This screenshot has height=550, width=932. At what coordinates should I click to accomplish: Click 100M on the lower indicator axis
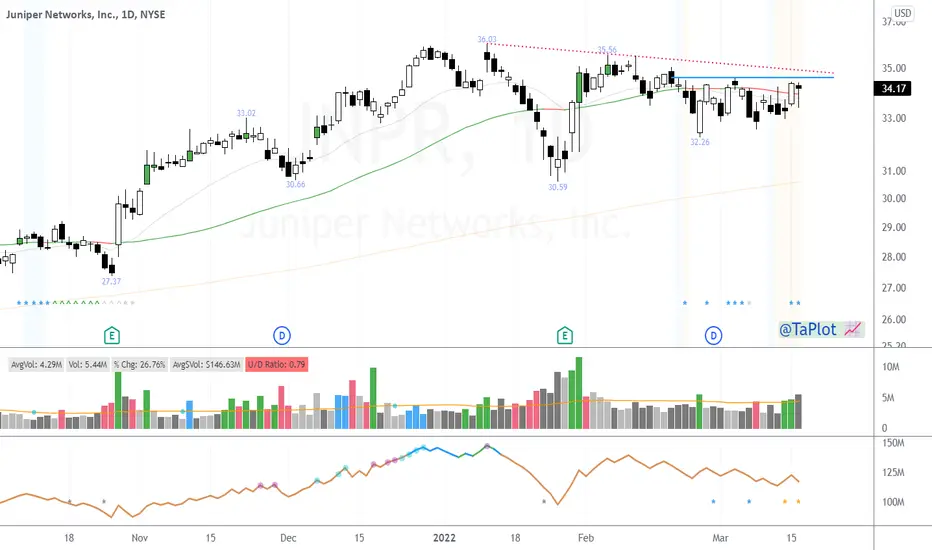[893, 502]
